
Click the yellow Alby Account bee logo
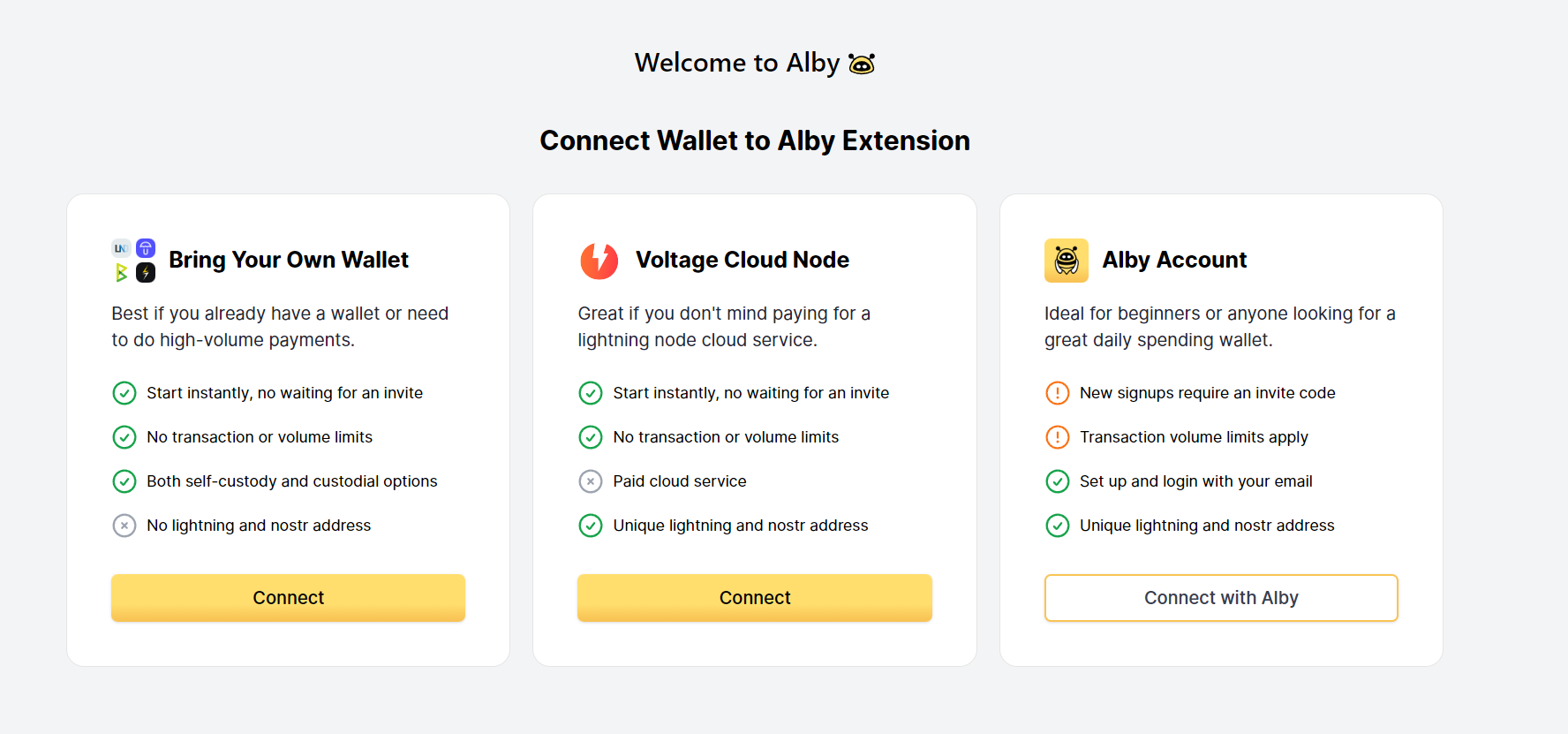pyautogui.click(x=1066, y=261)
